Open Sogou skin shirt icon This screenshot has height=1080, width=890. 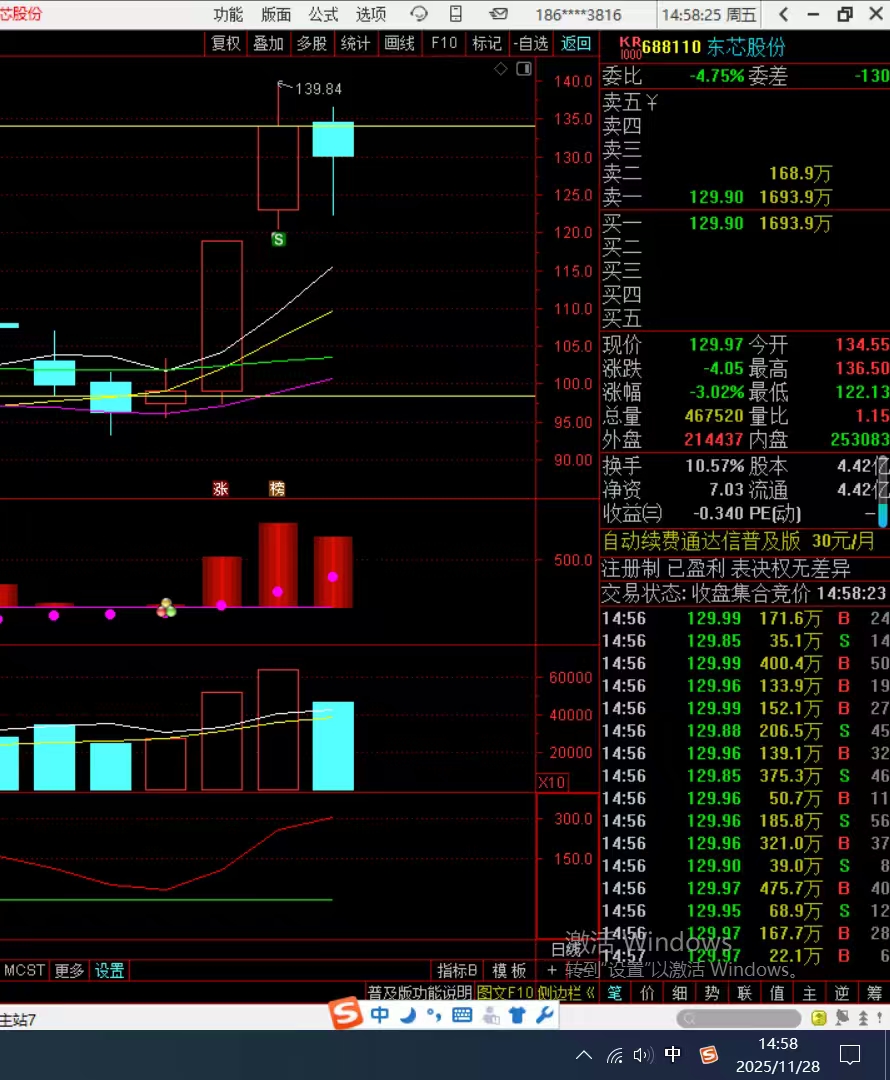[x=517, y=1015]
